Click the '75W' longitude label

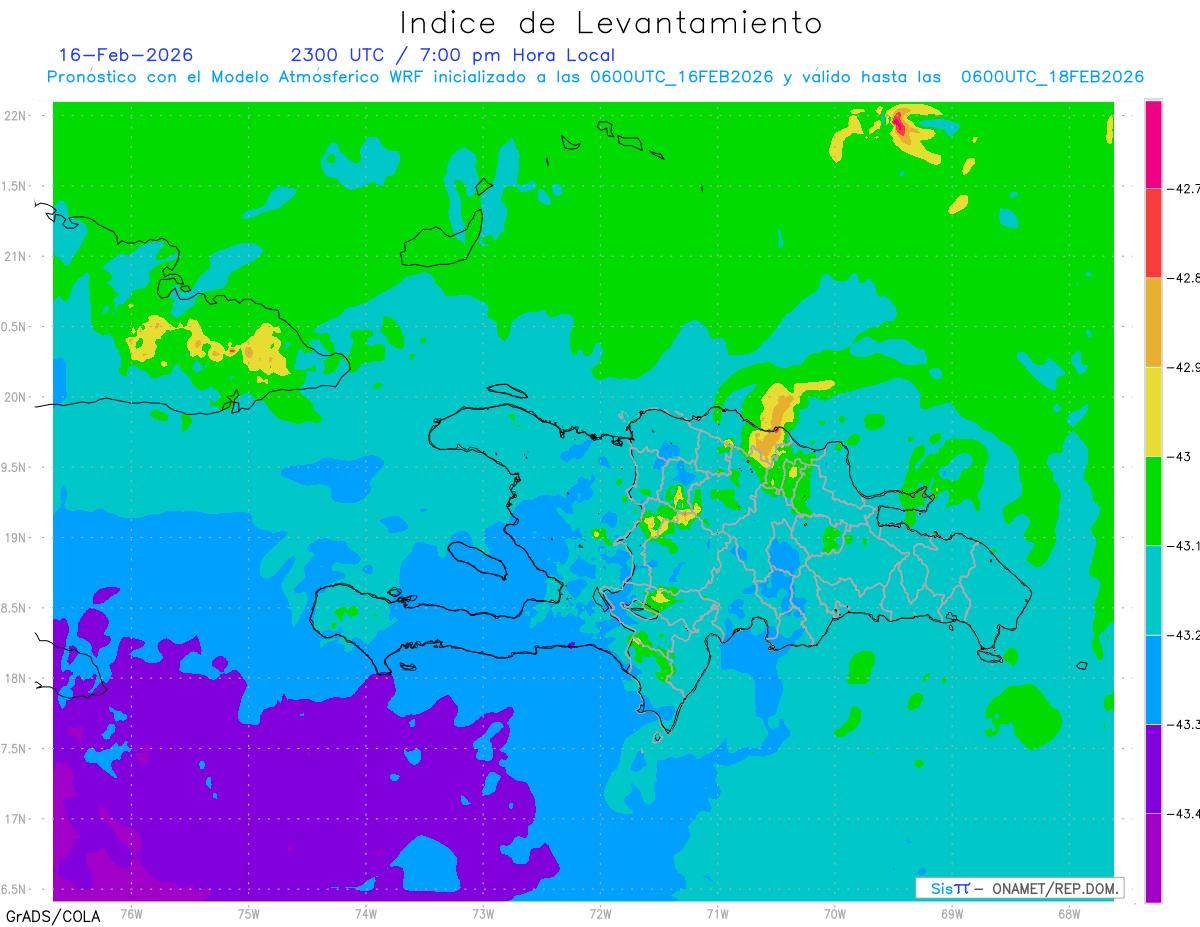[248, 914]
